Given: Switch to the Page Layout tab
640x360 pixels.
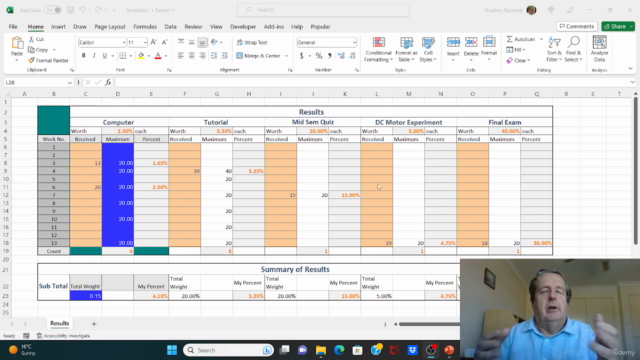Looking at the screenshot, I should click(x=110, y=27).
